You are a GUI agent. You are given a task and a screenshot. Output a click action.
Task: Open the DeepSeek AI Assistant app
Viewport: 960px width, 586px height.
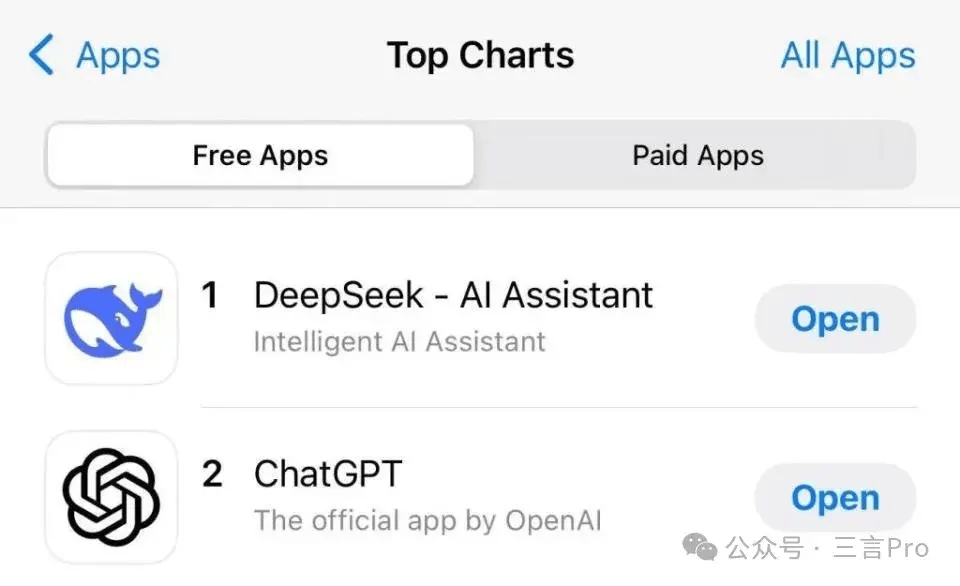pos(835,318)
